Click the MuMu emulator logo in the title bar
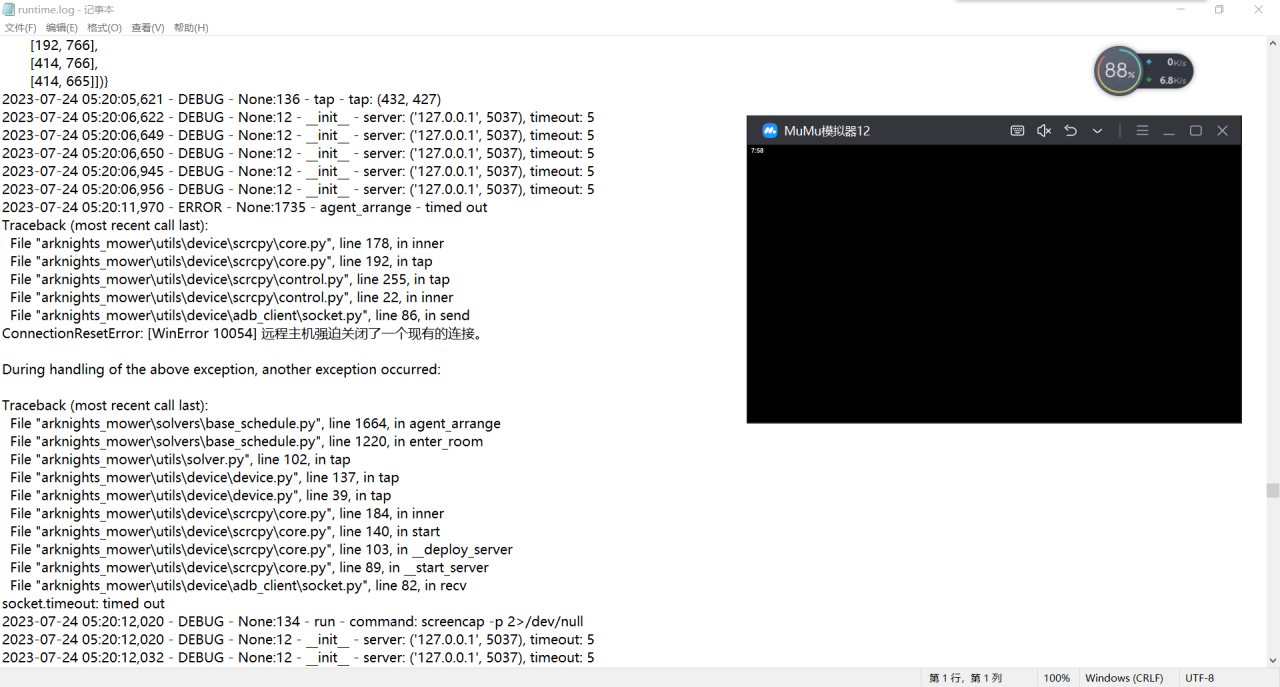The image size is (1280, 687). tap(770, 130)
